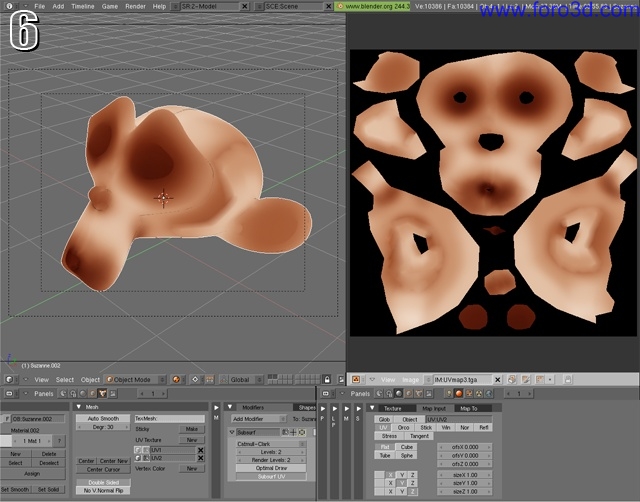Select Script context icon in left Panels header
Image resolution: width=640 pixels, height=502 pixels.
[73, 393]
